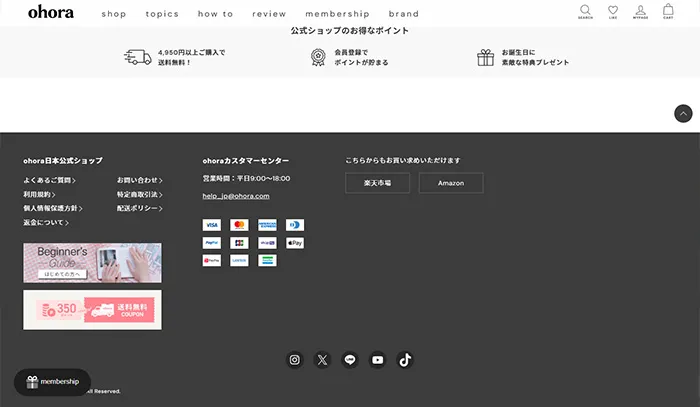Open the topics menu
The height and width of the screenshot is (407, 700).
(x=162, y=14)
